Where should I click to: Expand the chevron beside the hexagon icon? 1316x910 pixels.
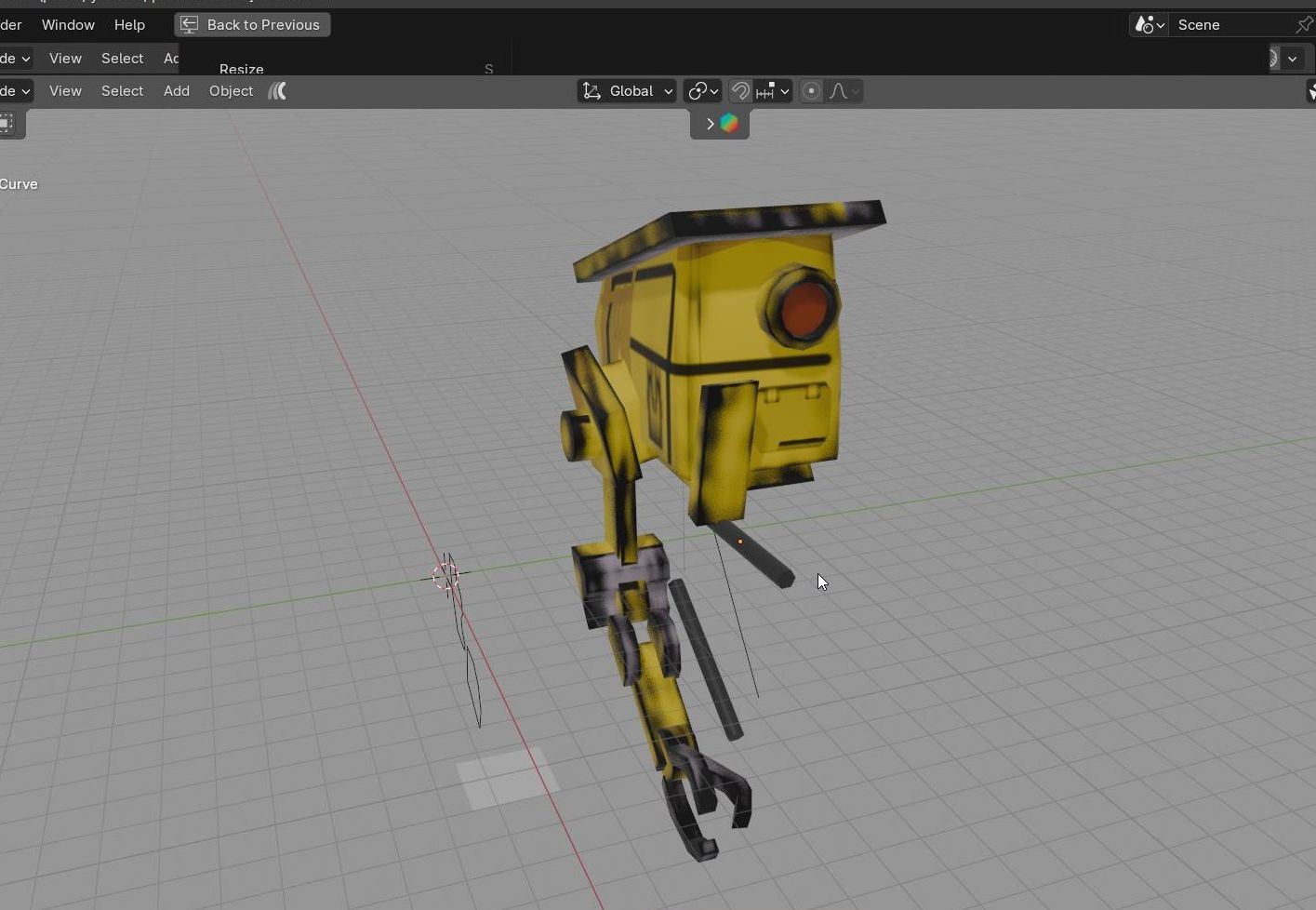point(710,124)
